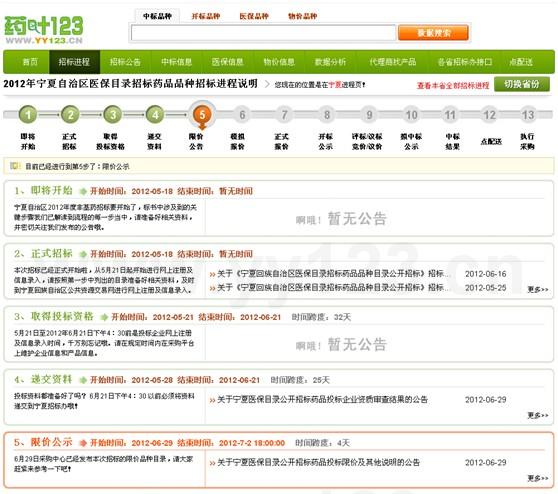Select step 1 circle 即将开始
Viewport: 558px width, 494px height.
click(x=28, y=115)
